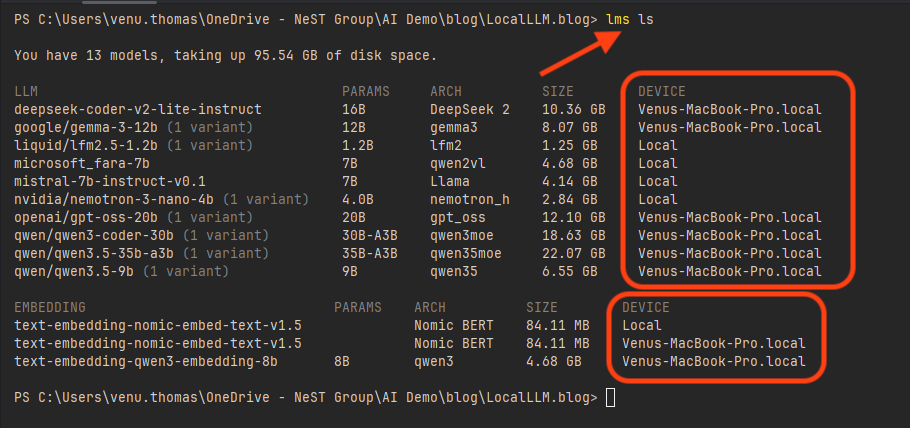The image size is (910, 428).
Task: Select the qwen/qwen3.5-35b-a3b model name
Action: pyautogui.click(x=99, y=253)
